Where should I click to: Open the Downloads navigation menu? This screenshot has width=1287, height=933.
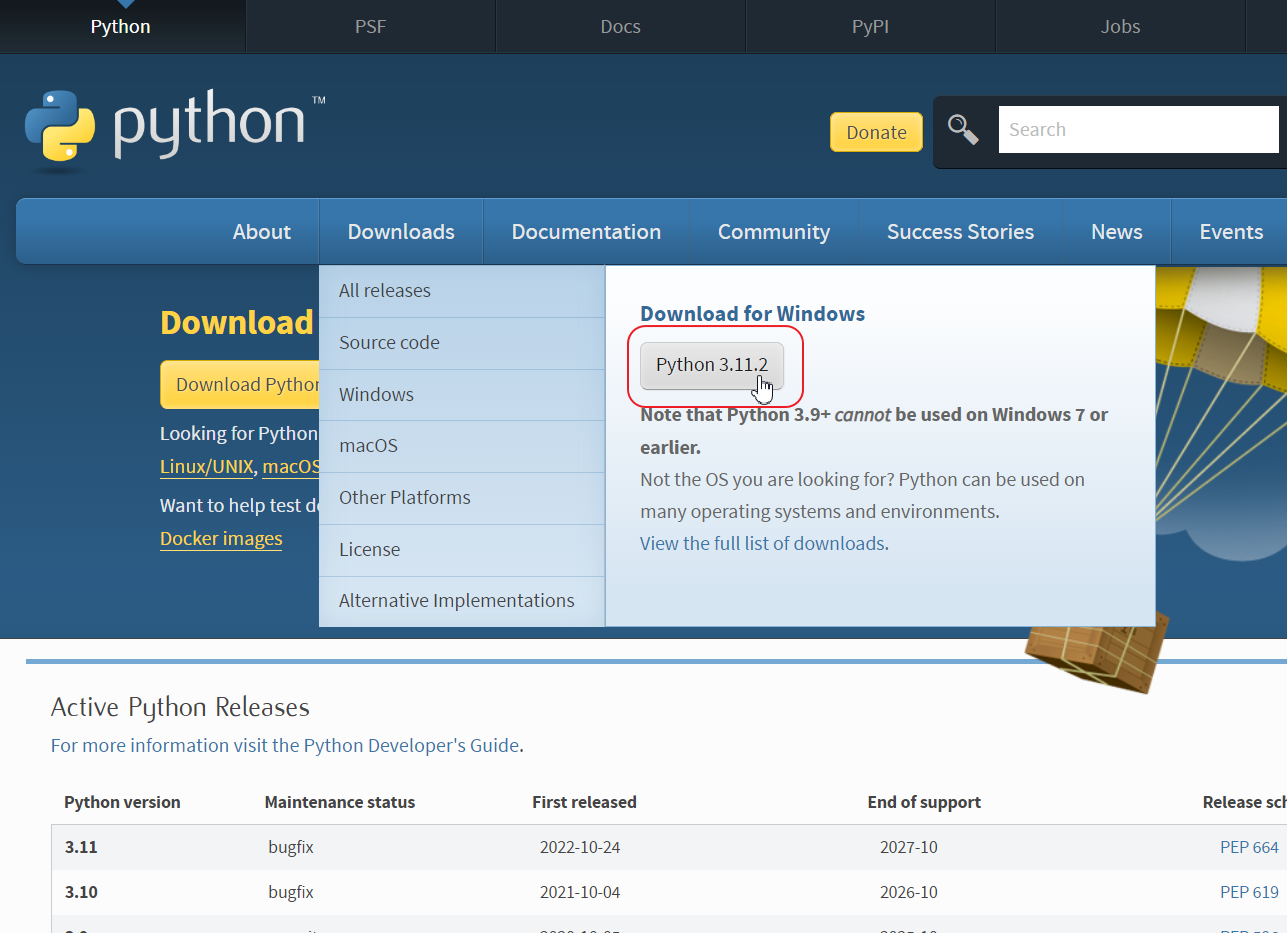tap(401, 231)
